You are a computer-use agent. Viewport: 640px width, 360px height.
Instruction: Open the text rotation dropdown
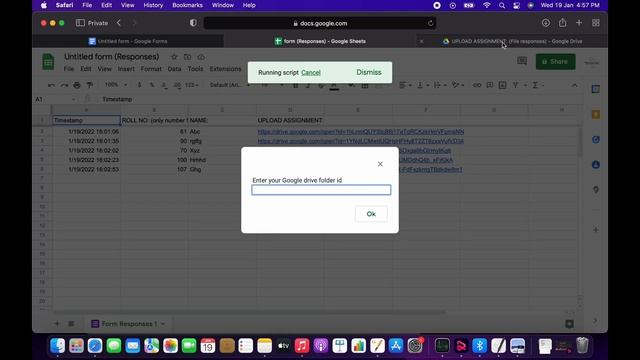pos(458,85)
